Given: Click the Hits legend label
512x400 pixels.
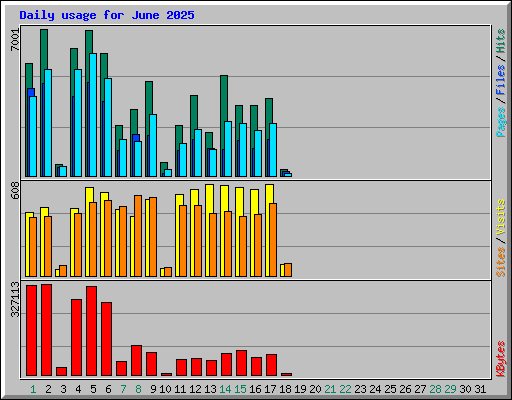Looking at the screenshot, I should click(500, 41).
